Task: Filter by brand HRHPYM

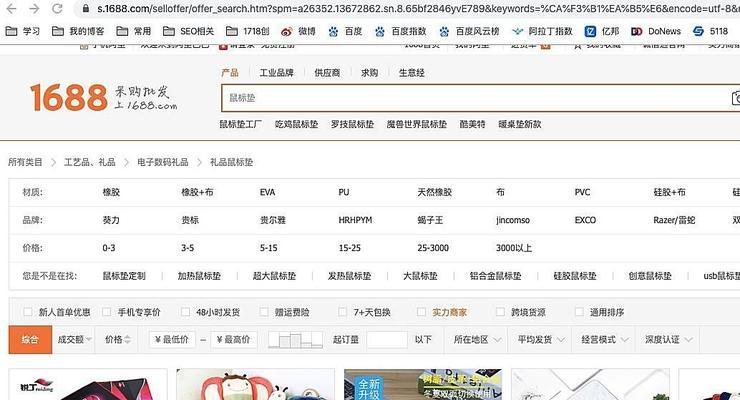Action: (x=355, y=220)
